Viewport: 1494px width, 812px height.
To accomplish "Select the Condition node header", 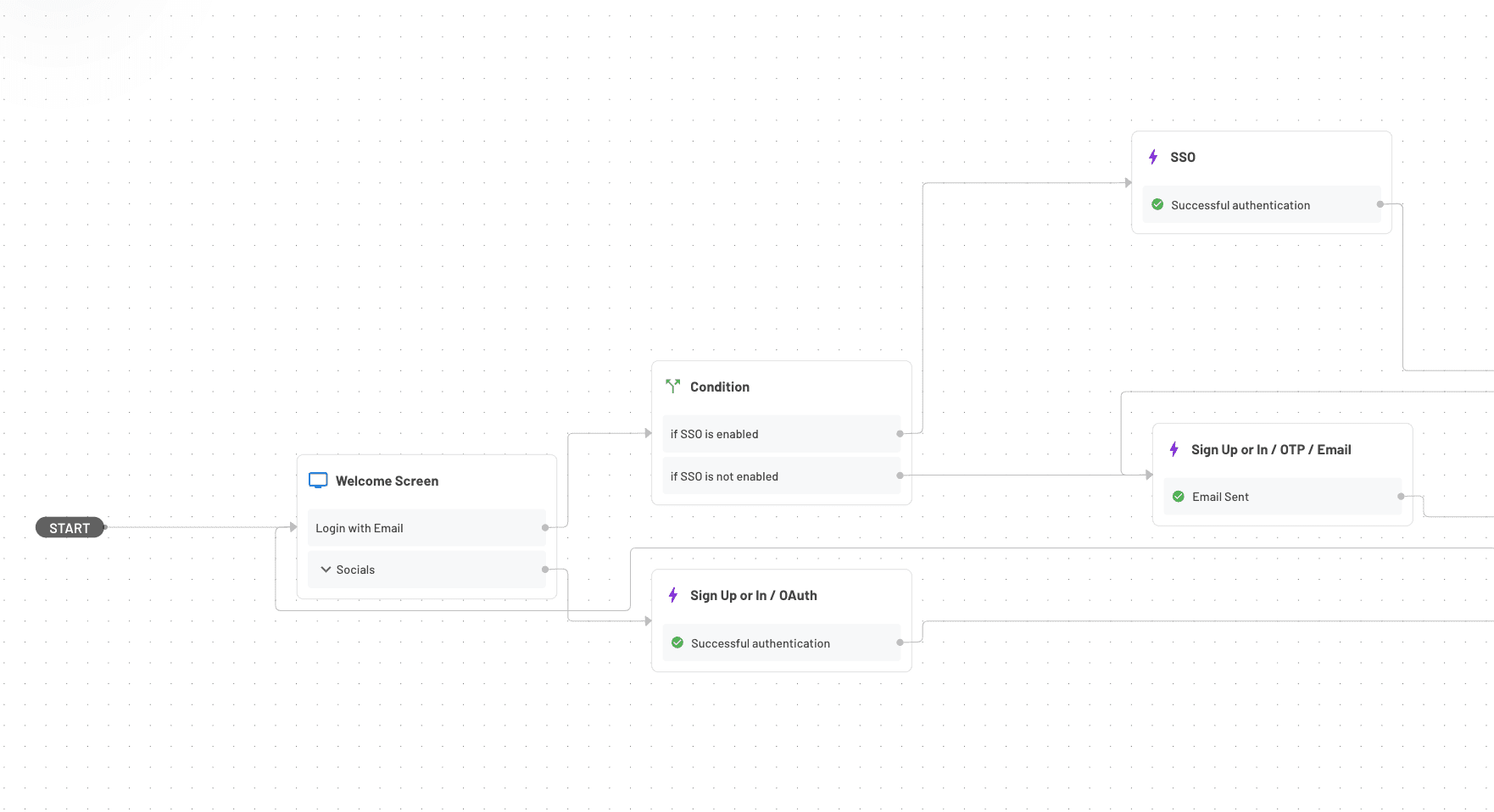I will click(719, 386).
